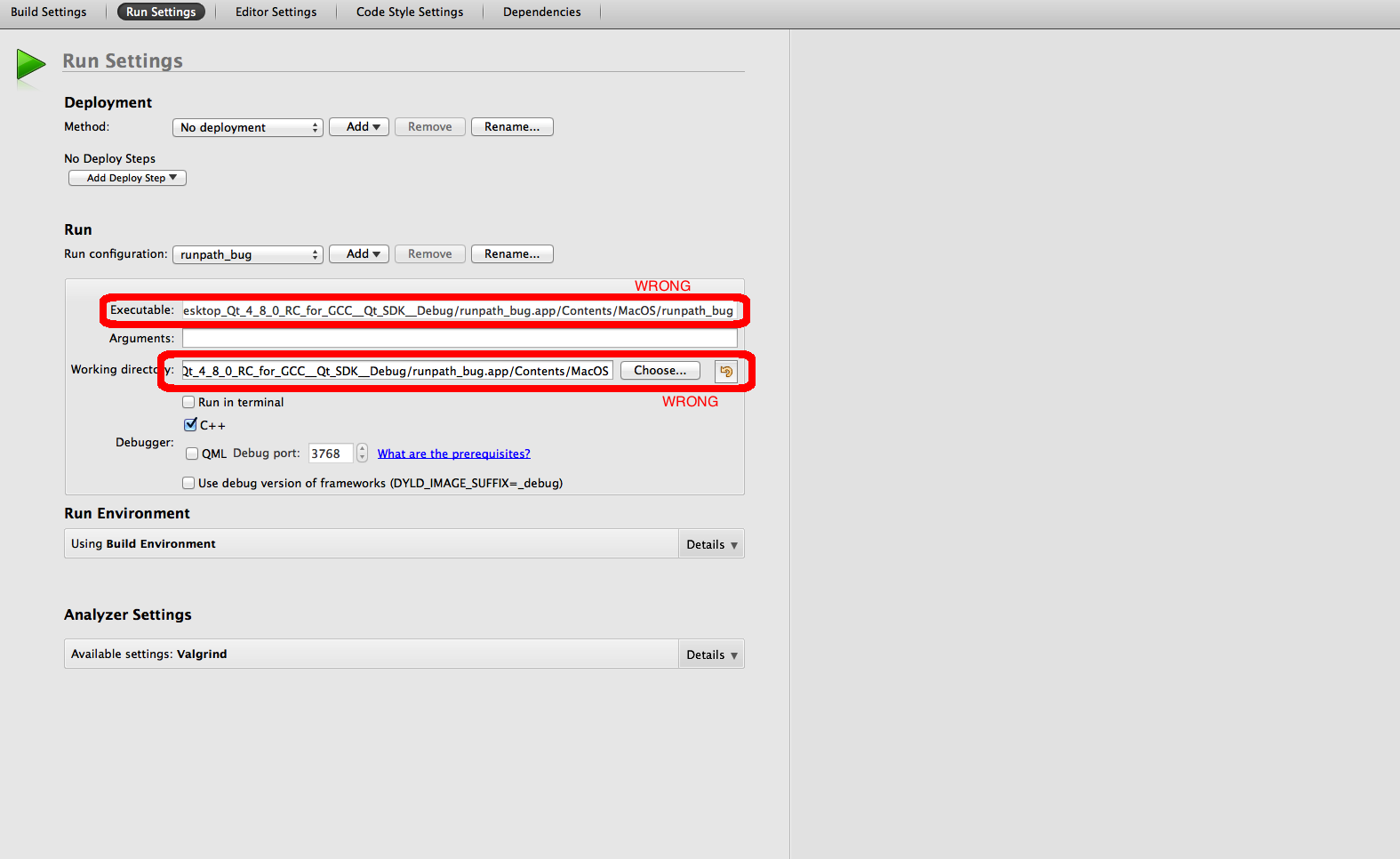Open the Editor Settings tab

[x=276, y=12]
